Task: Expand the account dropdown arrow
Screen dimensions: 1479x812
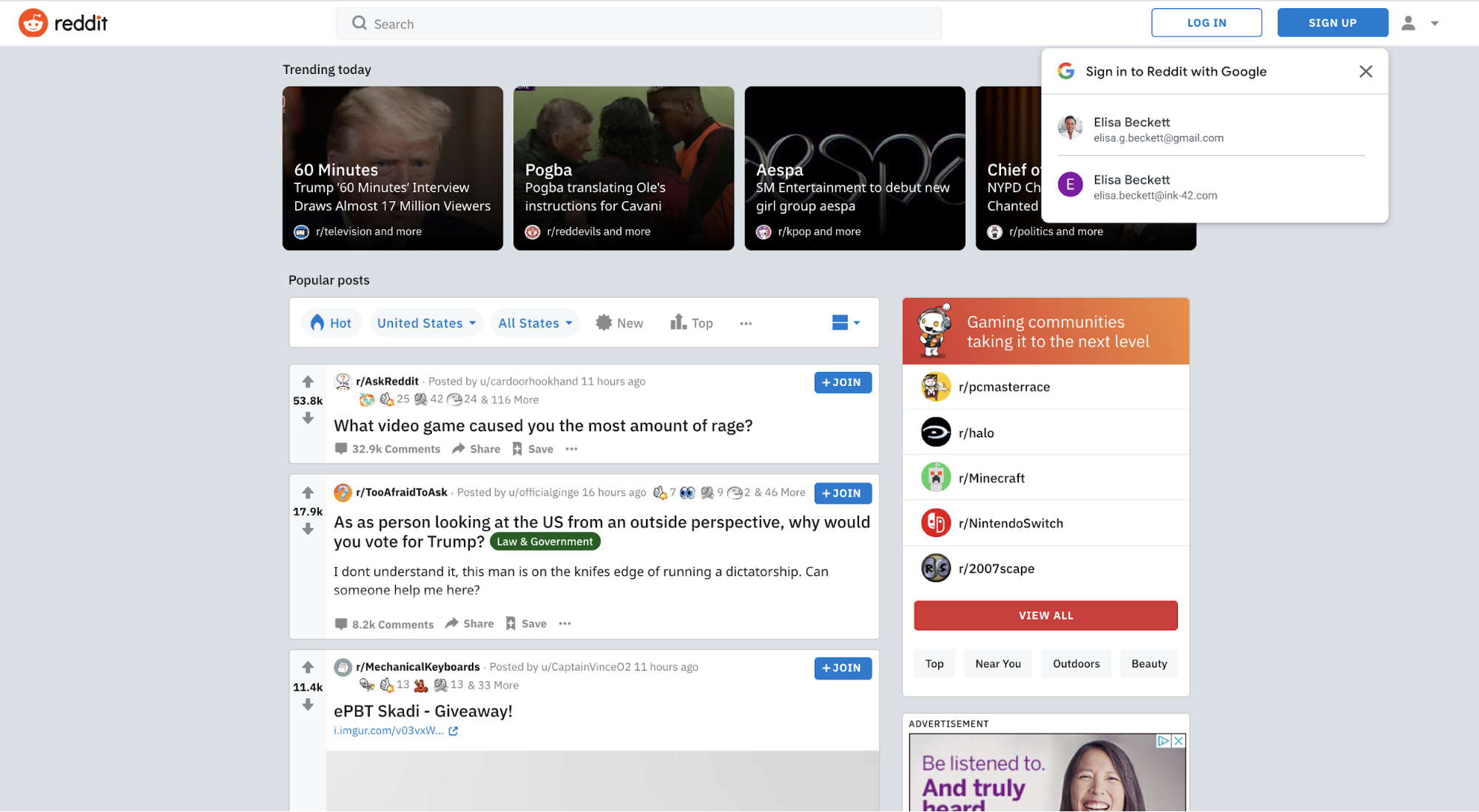Action: coord(1435,22)
